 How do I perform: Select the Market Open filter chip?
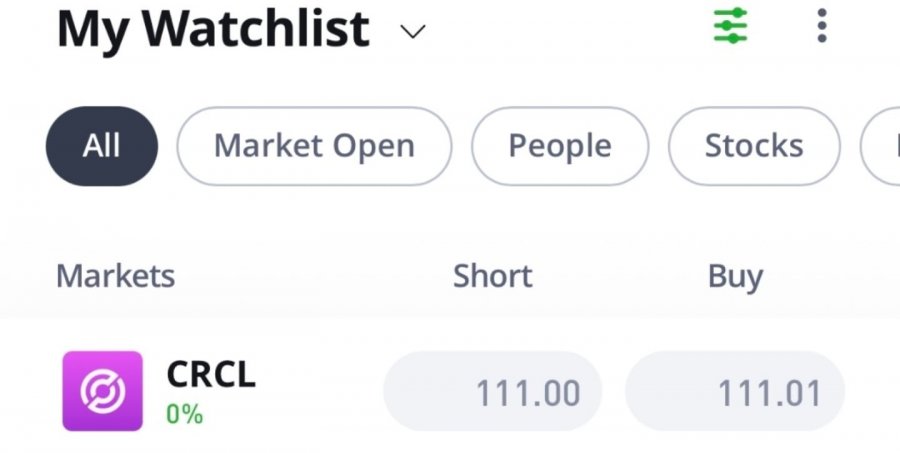tap(314, 146)
